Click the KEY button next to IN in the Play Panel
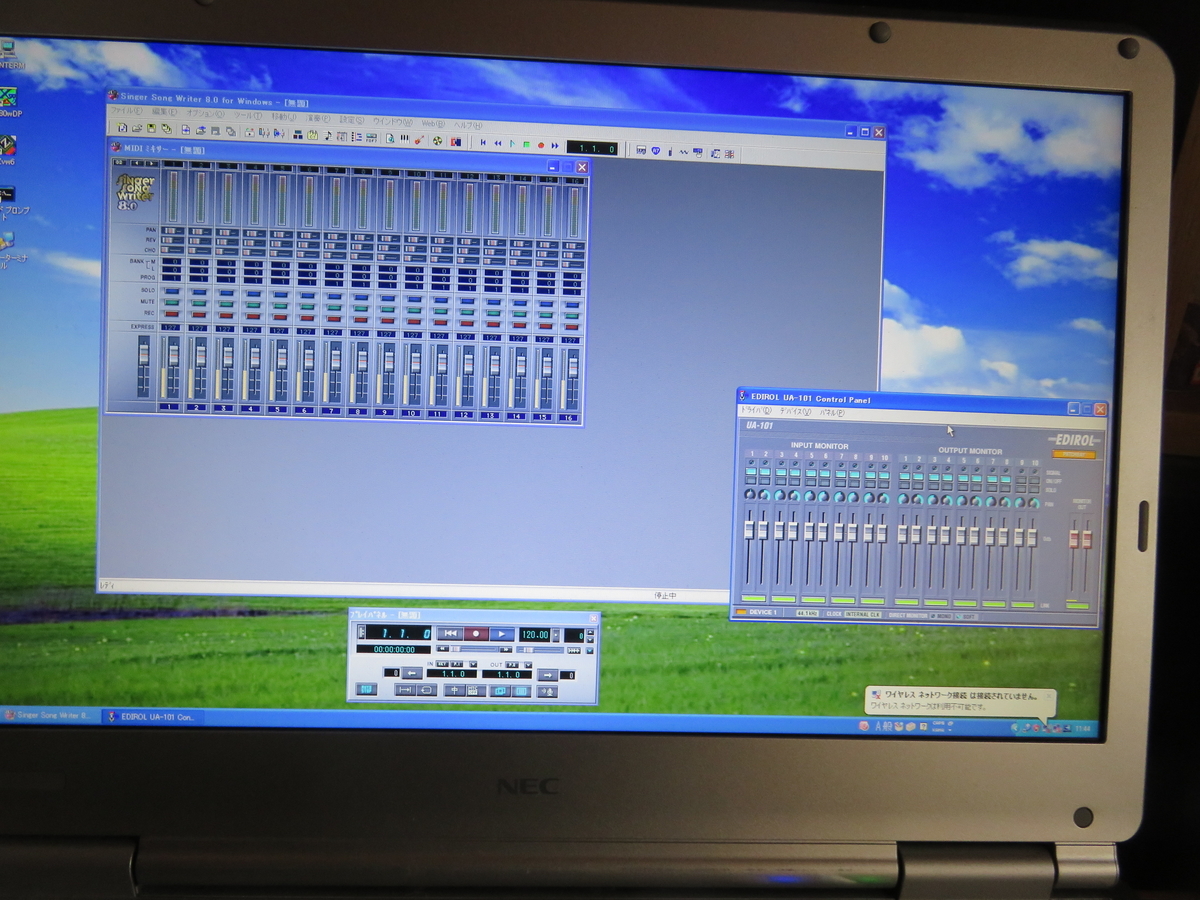This screenshot has height=900, width=1200. click(442, 663)
